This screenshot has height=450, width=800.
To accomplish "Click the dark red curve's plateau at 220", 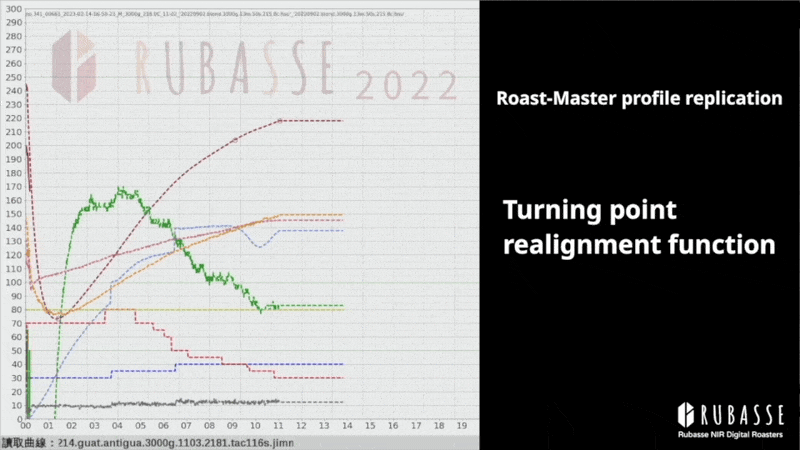I will coord(310,120).
